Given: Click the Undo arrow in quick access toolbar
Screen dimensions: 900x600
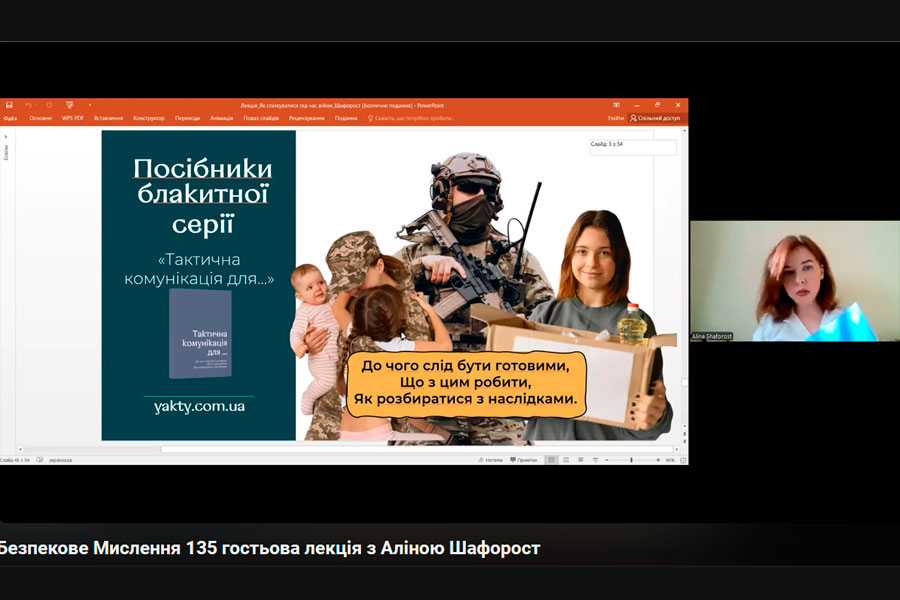Looking at the screenshot, I should tap(28, 105).
